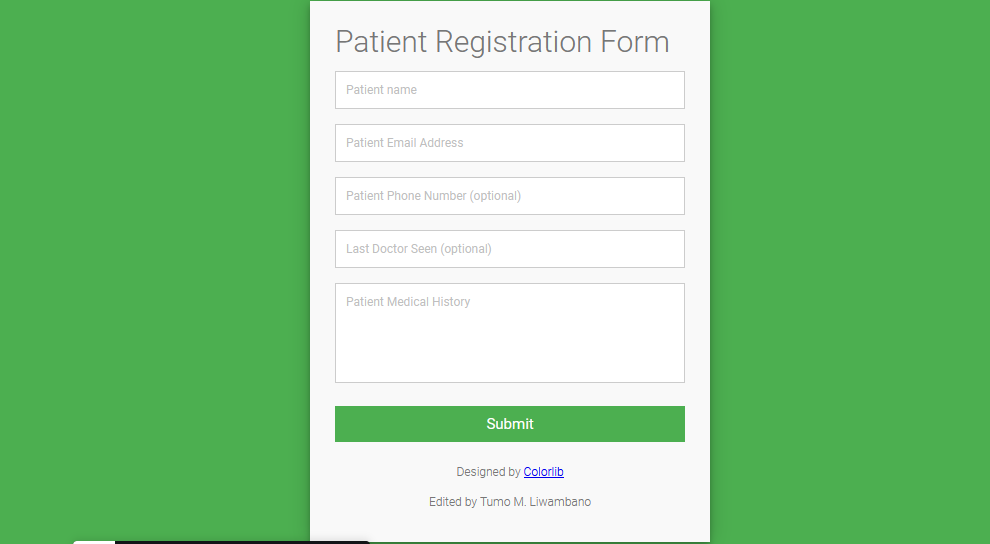Click the Patient Email Address placeholder text
This screenshot has height=544, width=990.
coord(405,143)
